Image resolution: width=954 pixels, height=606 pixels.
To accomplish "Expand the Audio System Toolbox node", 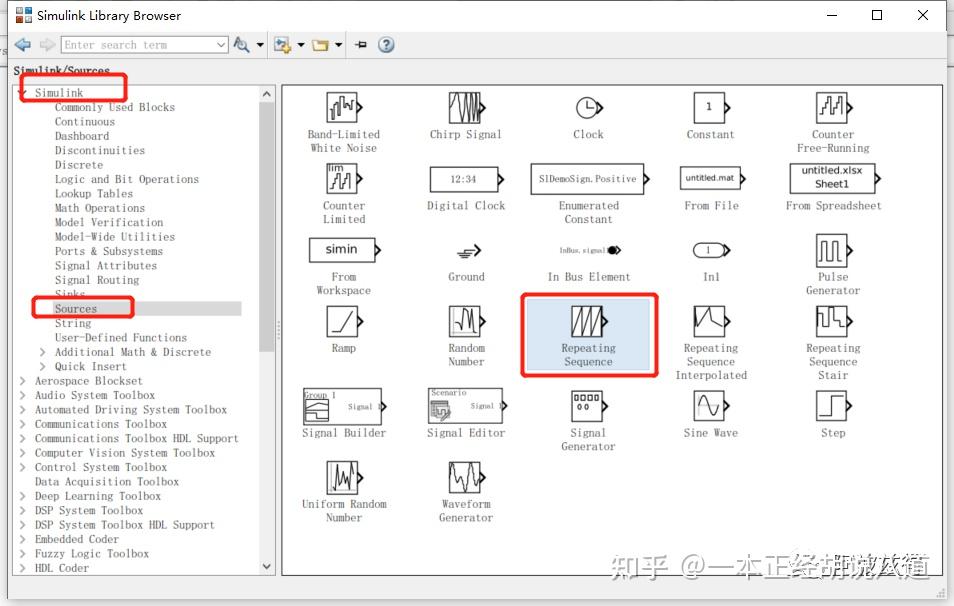I will point(23,395).
